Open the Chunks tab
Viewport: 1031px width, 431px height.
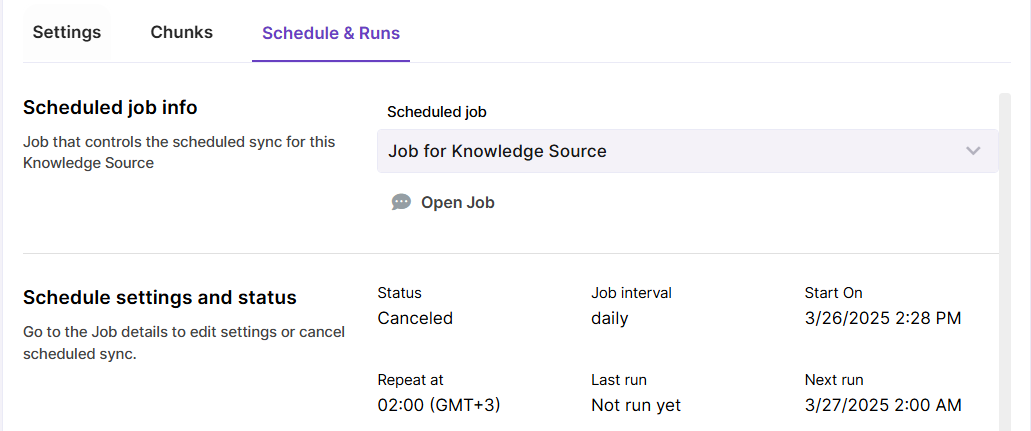click(x=181, y=32)
